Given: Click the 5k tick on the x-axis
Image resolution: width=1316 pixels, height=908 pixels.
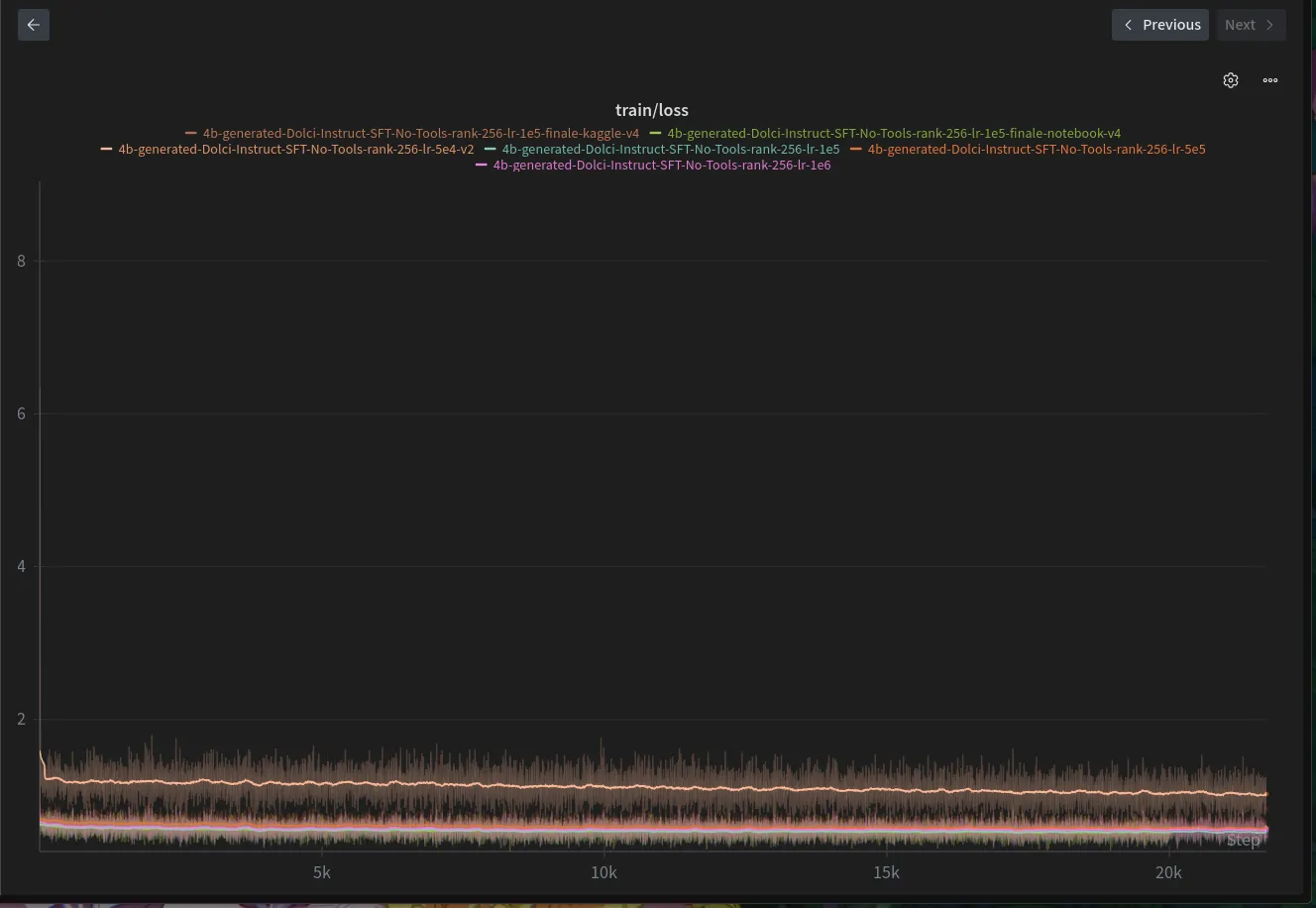Looking at the screenshot, I should click(321, 872).
